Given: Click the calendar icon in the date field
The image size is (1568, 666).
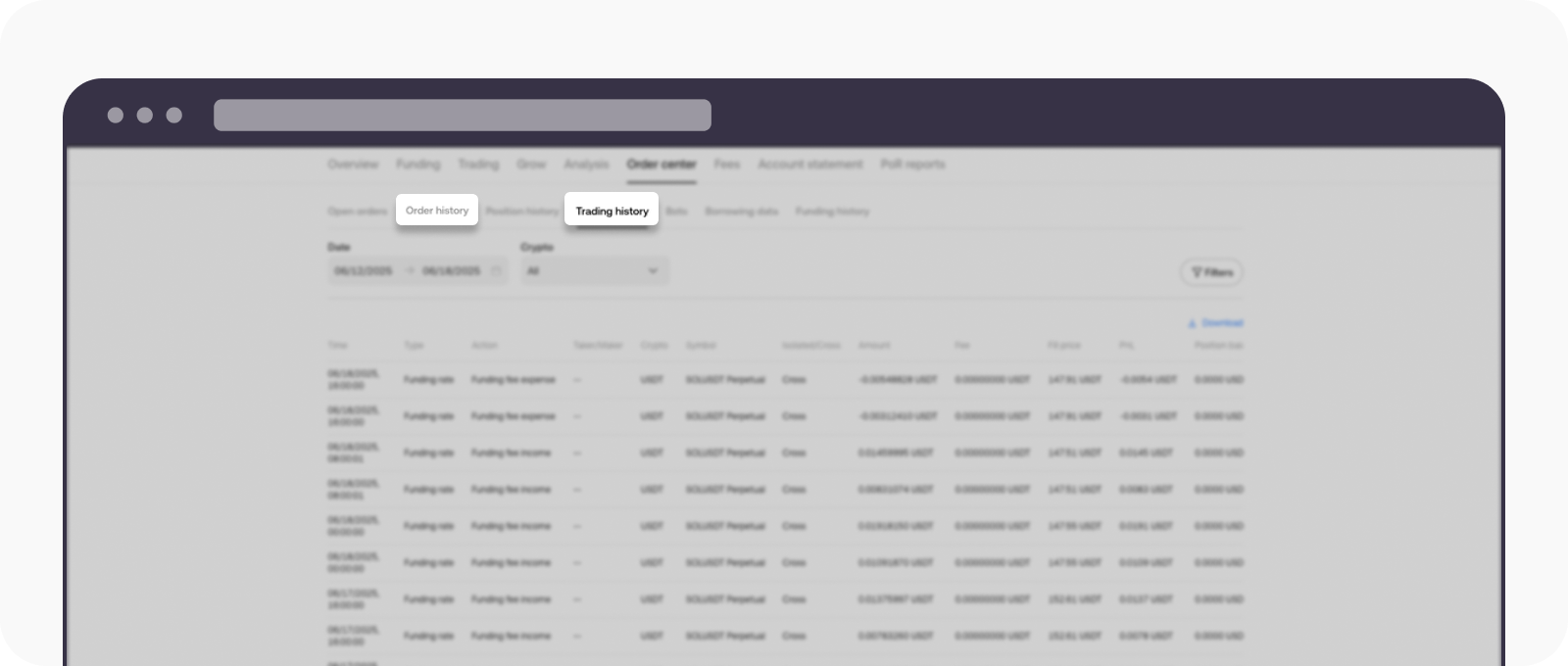Looking at the screenshot, I should point(496,271).
